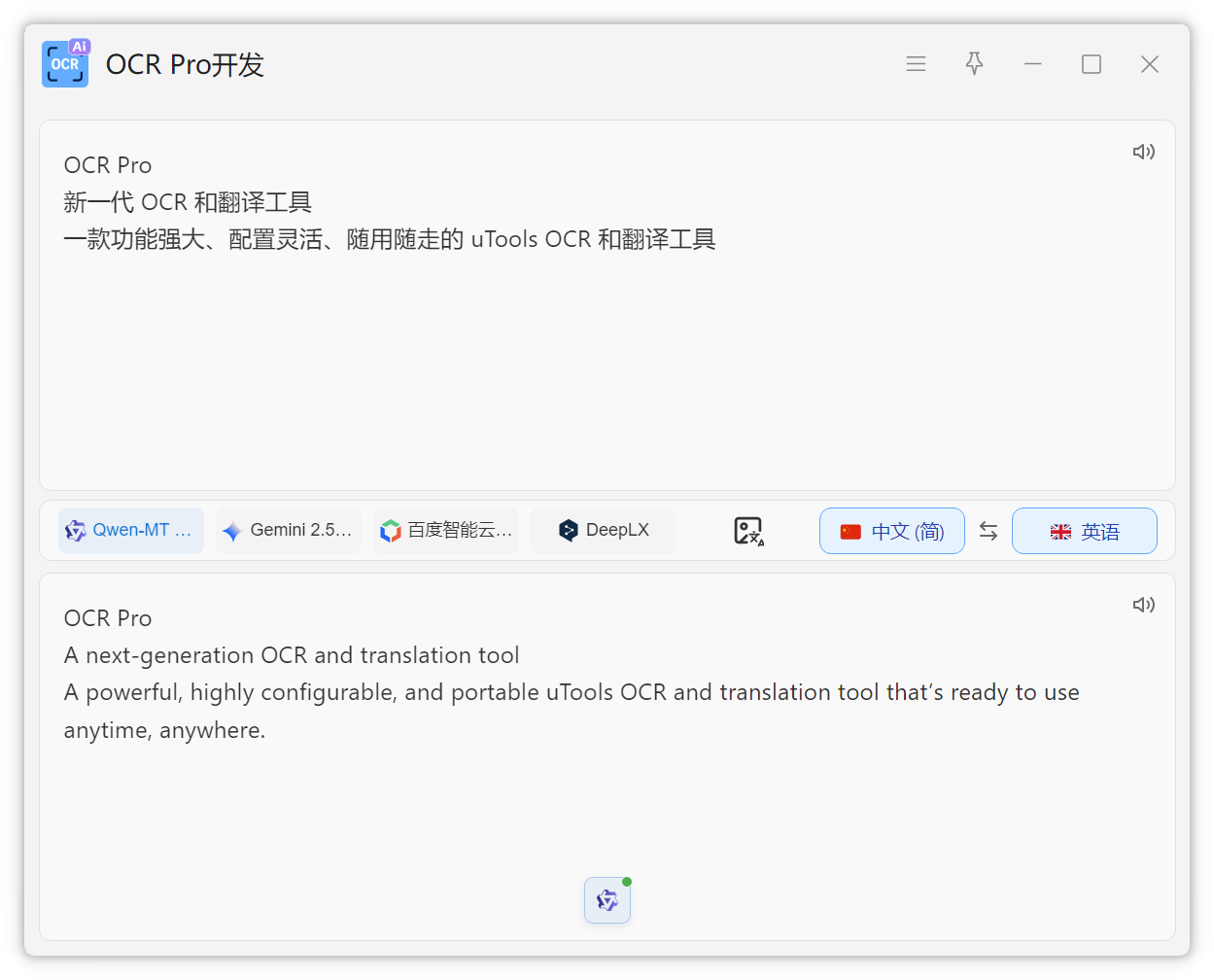The width and height of the screenshot is (1214, 980).
Task: Click the OCR Pro app logo
Action: [x=65, y=64]
